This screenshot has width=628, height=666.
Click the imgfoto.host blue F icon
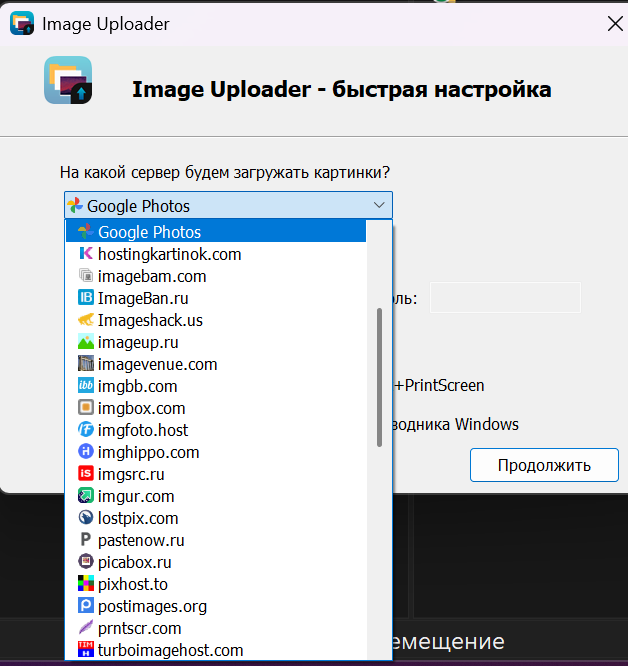click(85, 430)
